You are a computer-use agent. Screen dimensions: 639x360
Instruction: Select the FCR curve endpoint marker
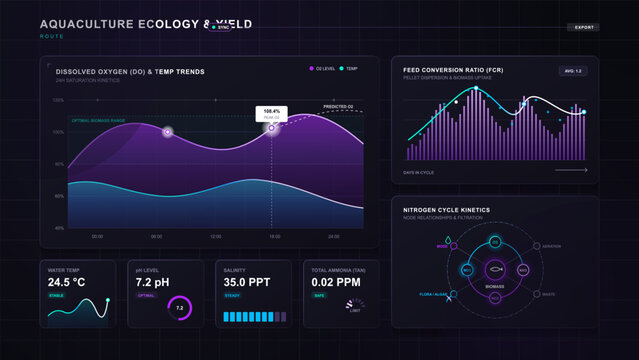pyautogui.click(x=584, y=112)
